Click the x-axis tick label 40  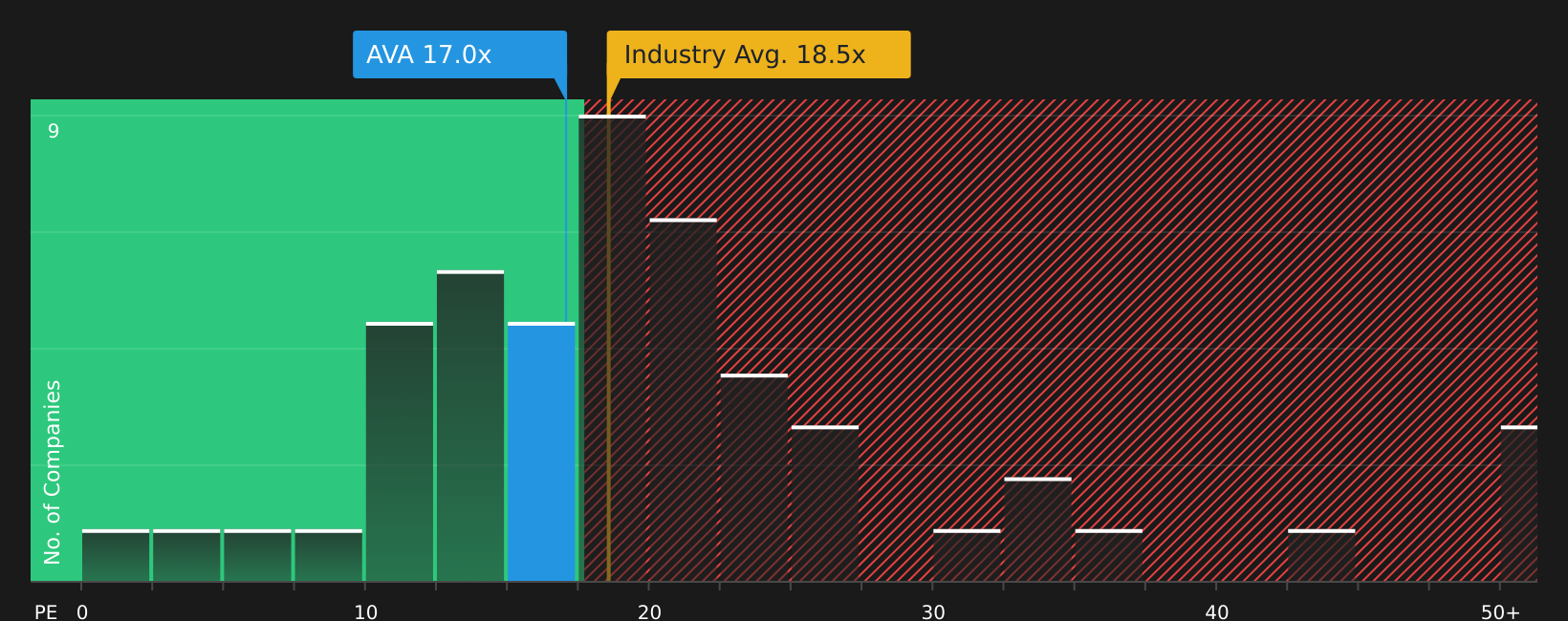point(1217,612)
